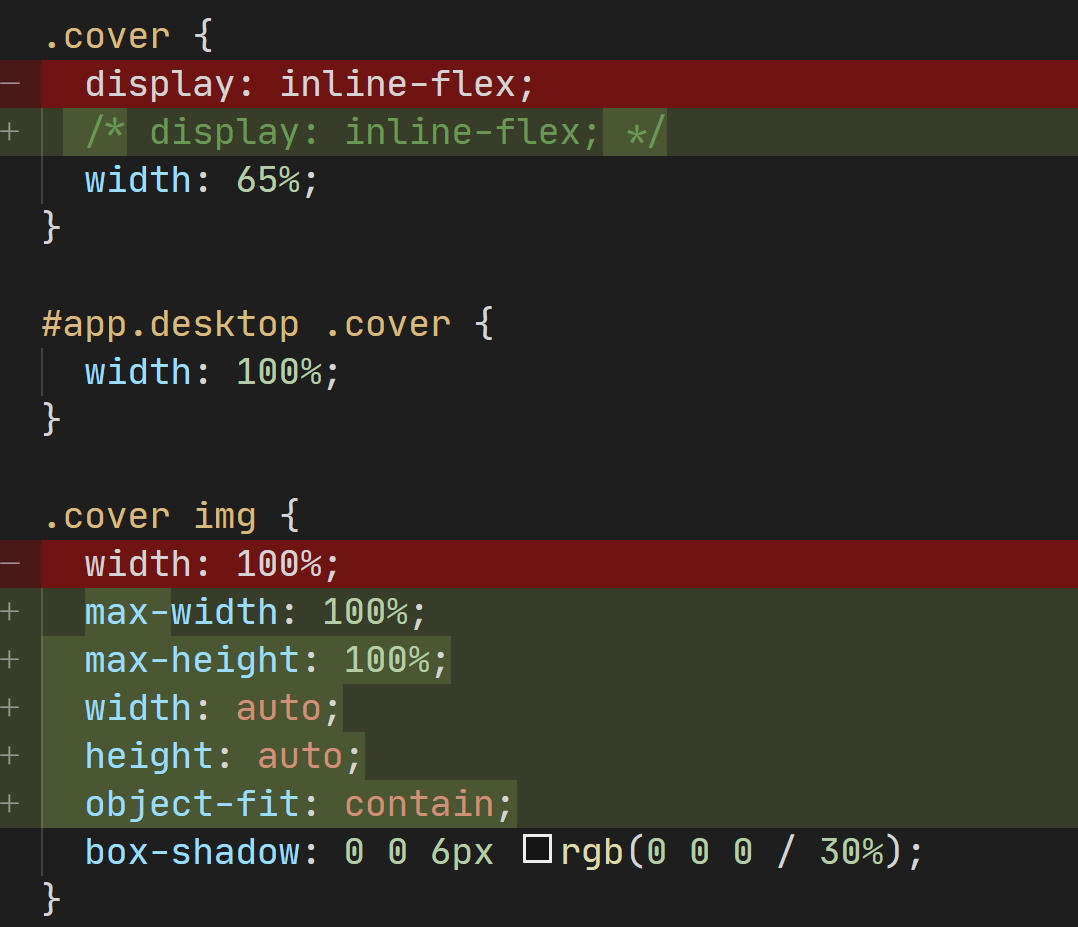Click the '.cover img {' selector line
The height and width of the screenshot is (927, 1078).
pos(171,516)
